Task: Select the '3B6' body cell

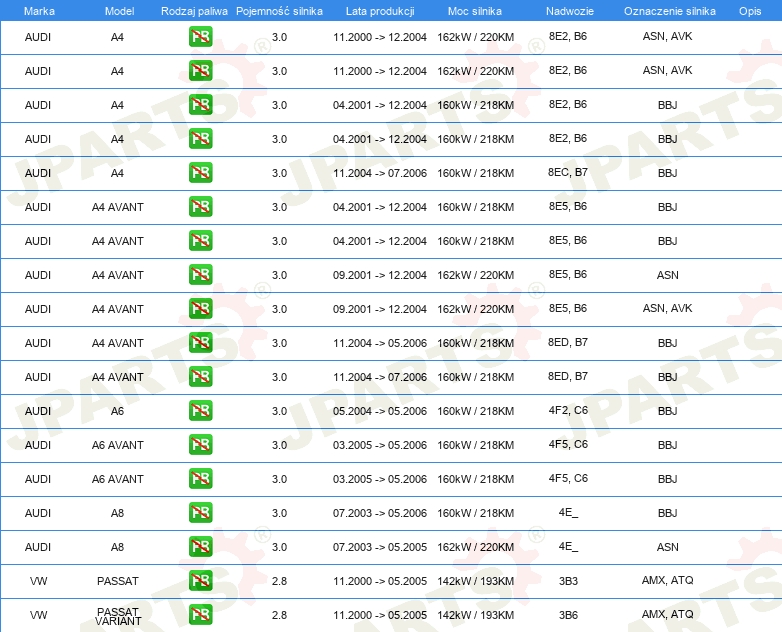Action: click(568, 615)
